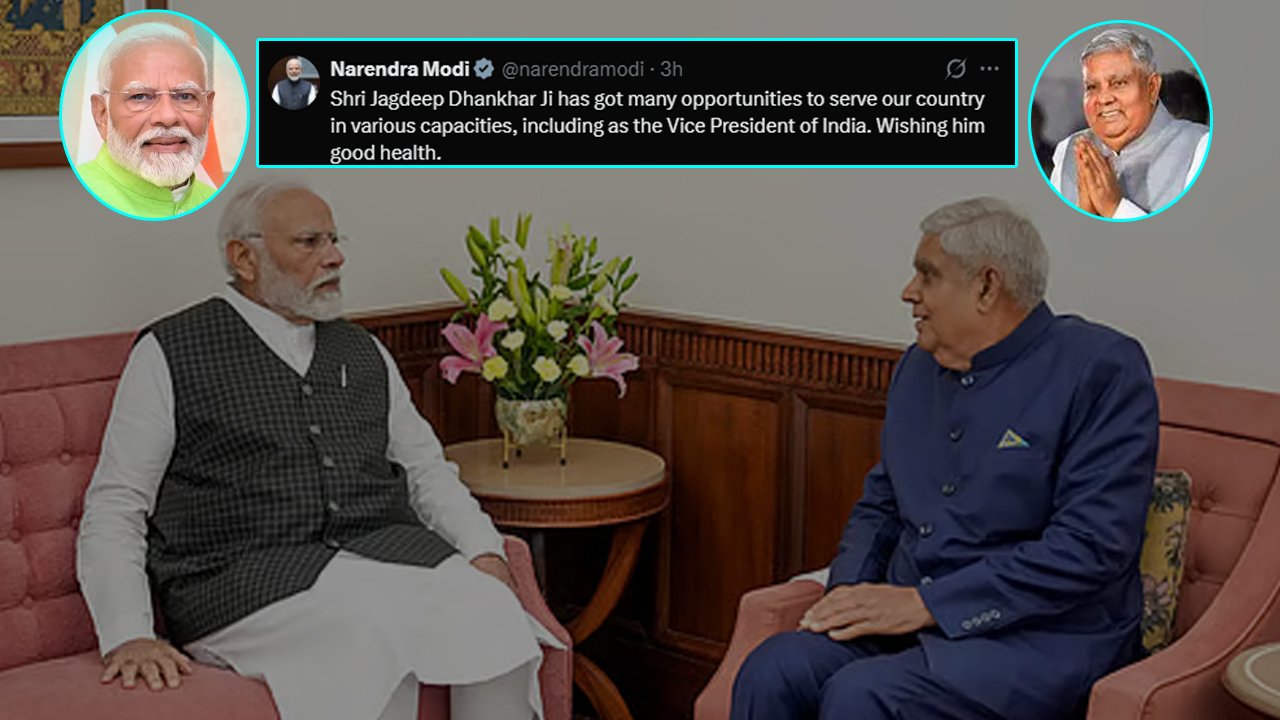
Task: Open the tweet author's small profile avatar
Action: (294, 82)
